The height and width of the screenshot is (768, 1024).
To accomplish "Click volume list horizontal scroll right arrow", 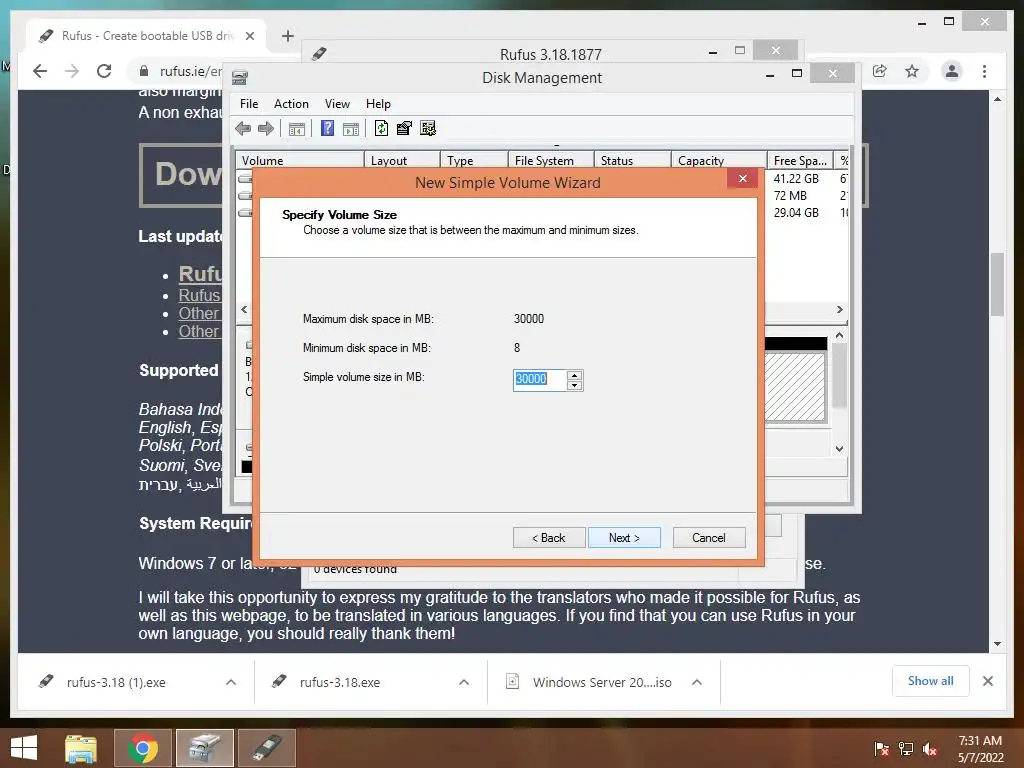I will point(840,309).
